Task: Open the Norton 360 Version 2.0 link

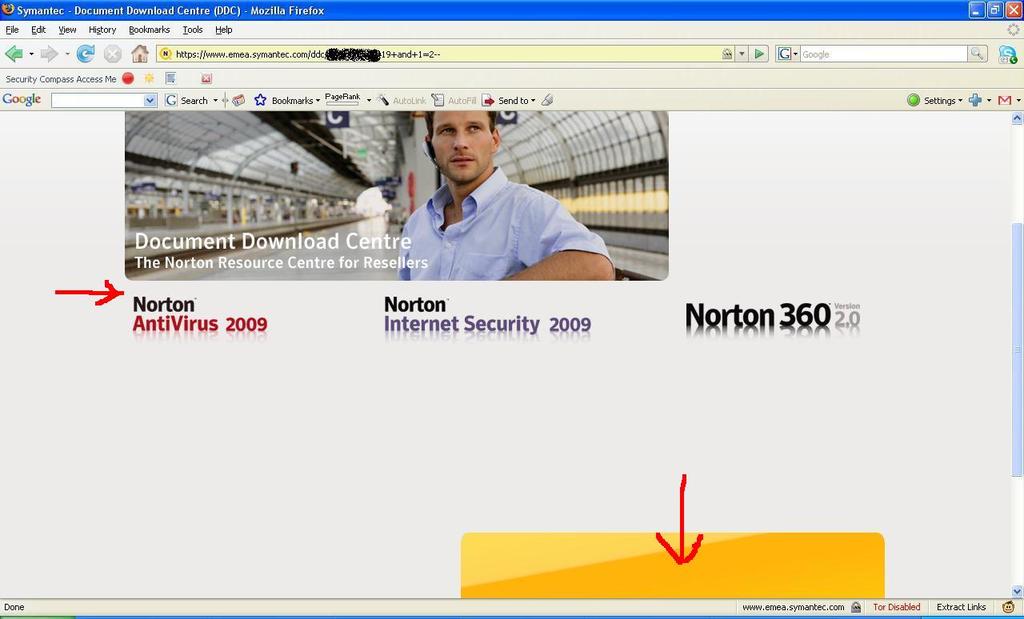Action: point(773,317)
